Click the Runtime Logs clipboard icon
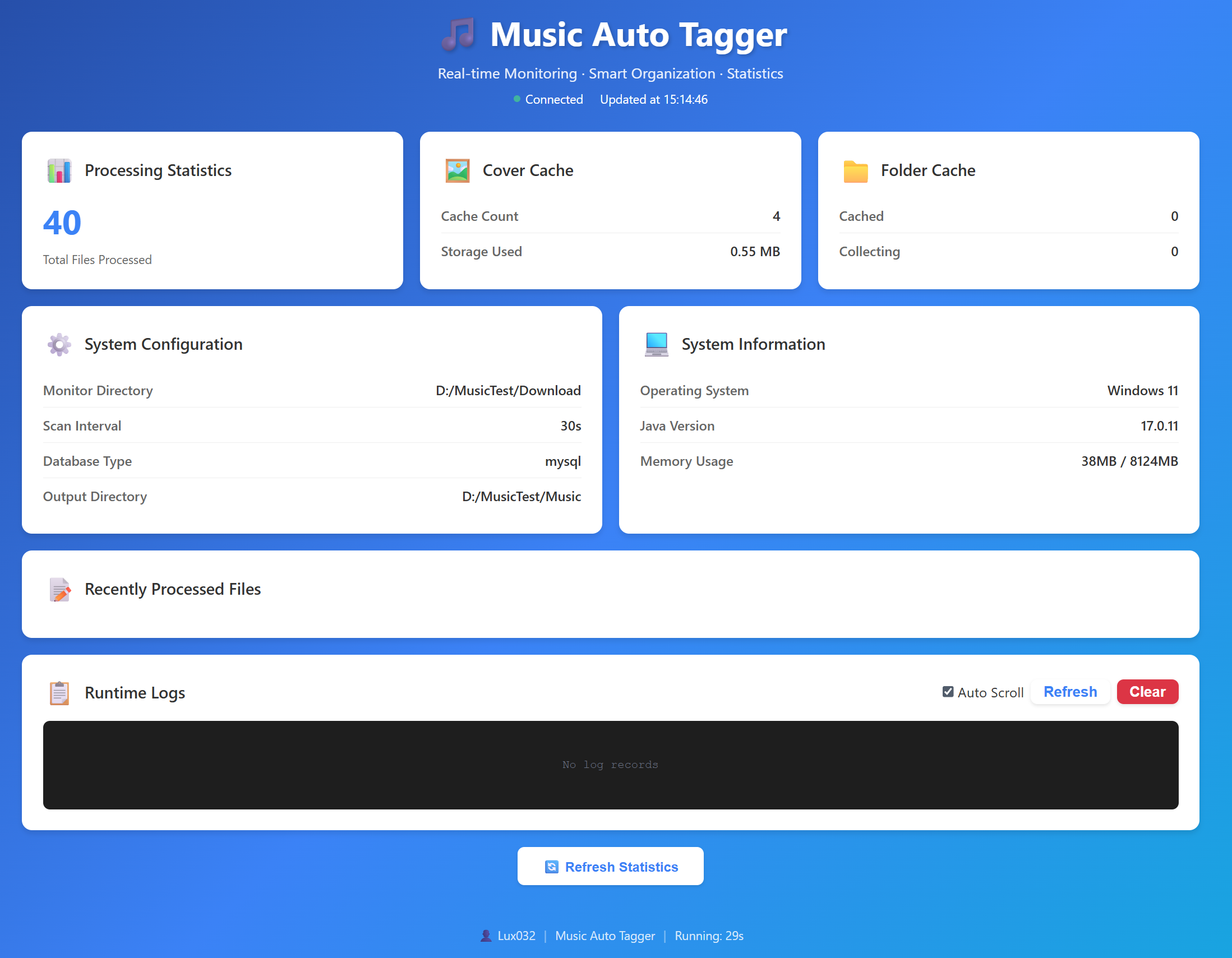The image size is (1232, 958). coord(59,693)
